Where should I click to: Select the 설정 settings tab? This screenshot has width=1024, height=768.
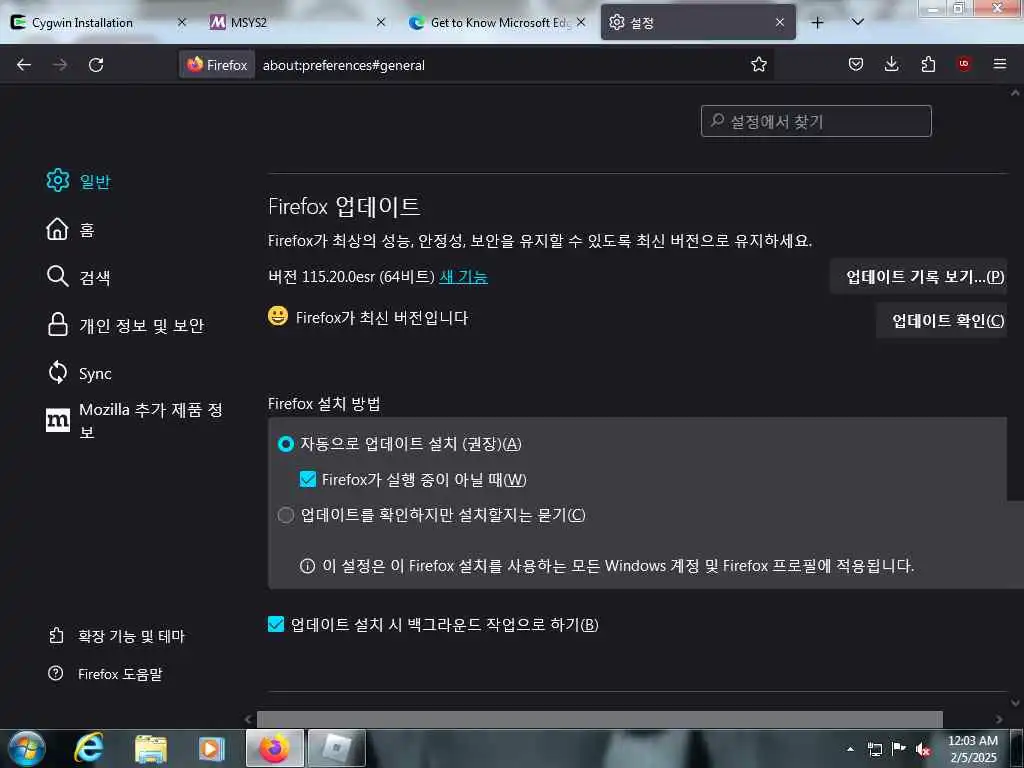click(x=697, y=22)
